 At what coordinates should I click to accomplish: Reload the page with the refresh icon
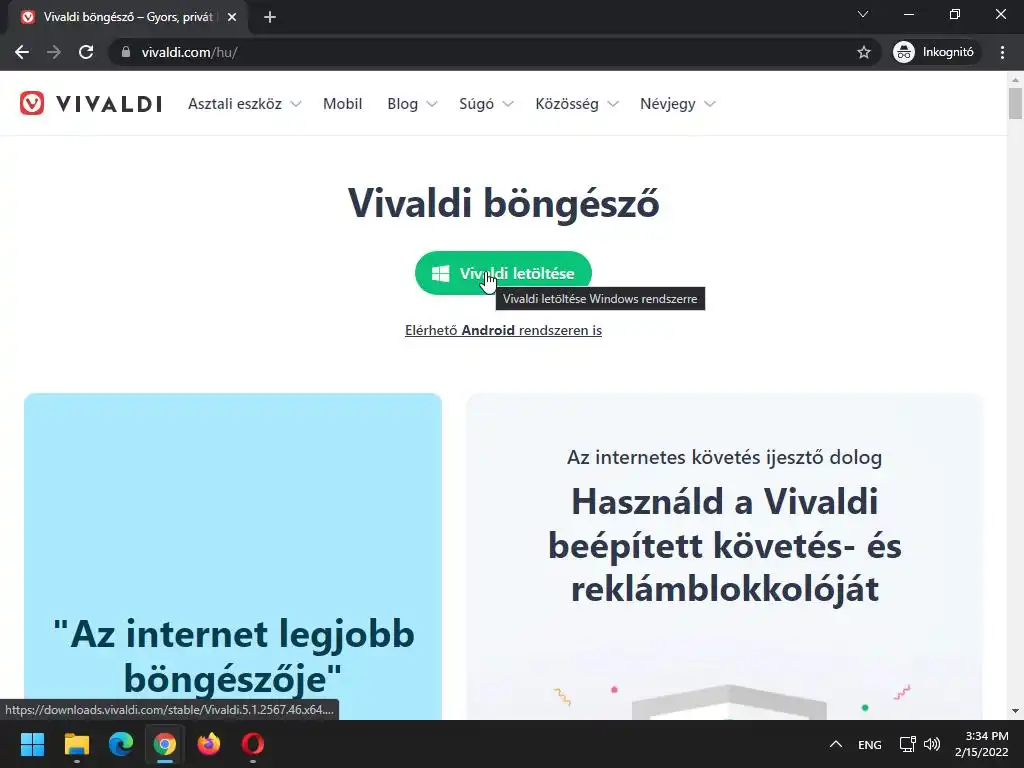point(86,52)
